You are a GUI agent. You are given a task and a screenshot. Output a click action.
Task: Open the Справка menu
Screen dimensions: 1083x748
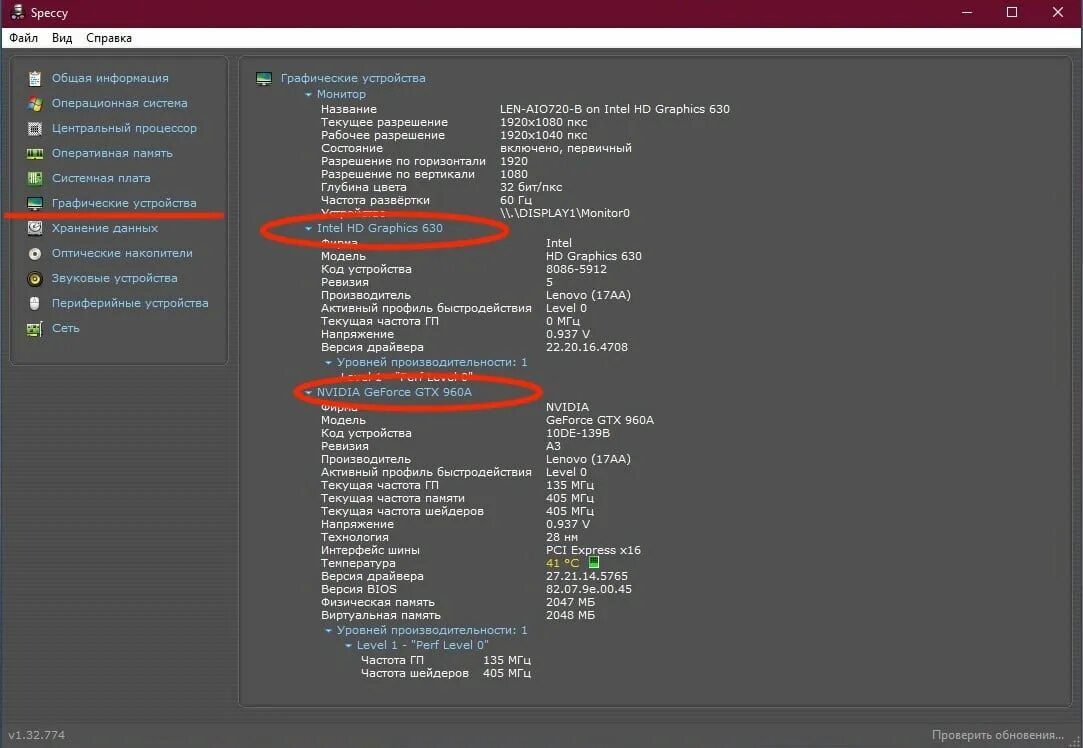108,38
